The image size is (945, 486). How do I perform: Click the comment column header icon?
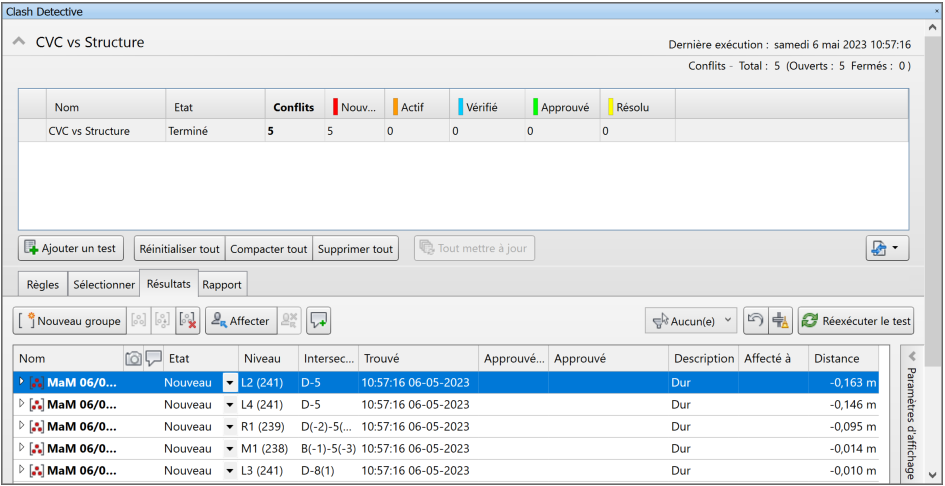pos(154,359)
